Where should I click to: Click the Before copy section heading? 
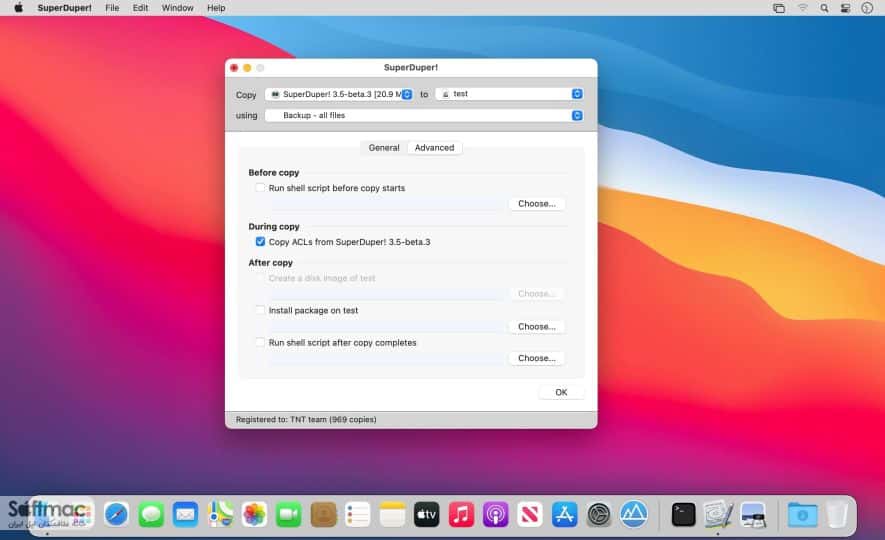[x=274, y=173]
